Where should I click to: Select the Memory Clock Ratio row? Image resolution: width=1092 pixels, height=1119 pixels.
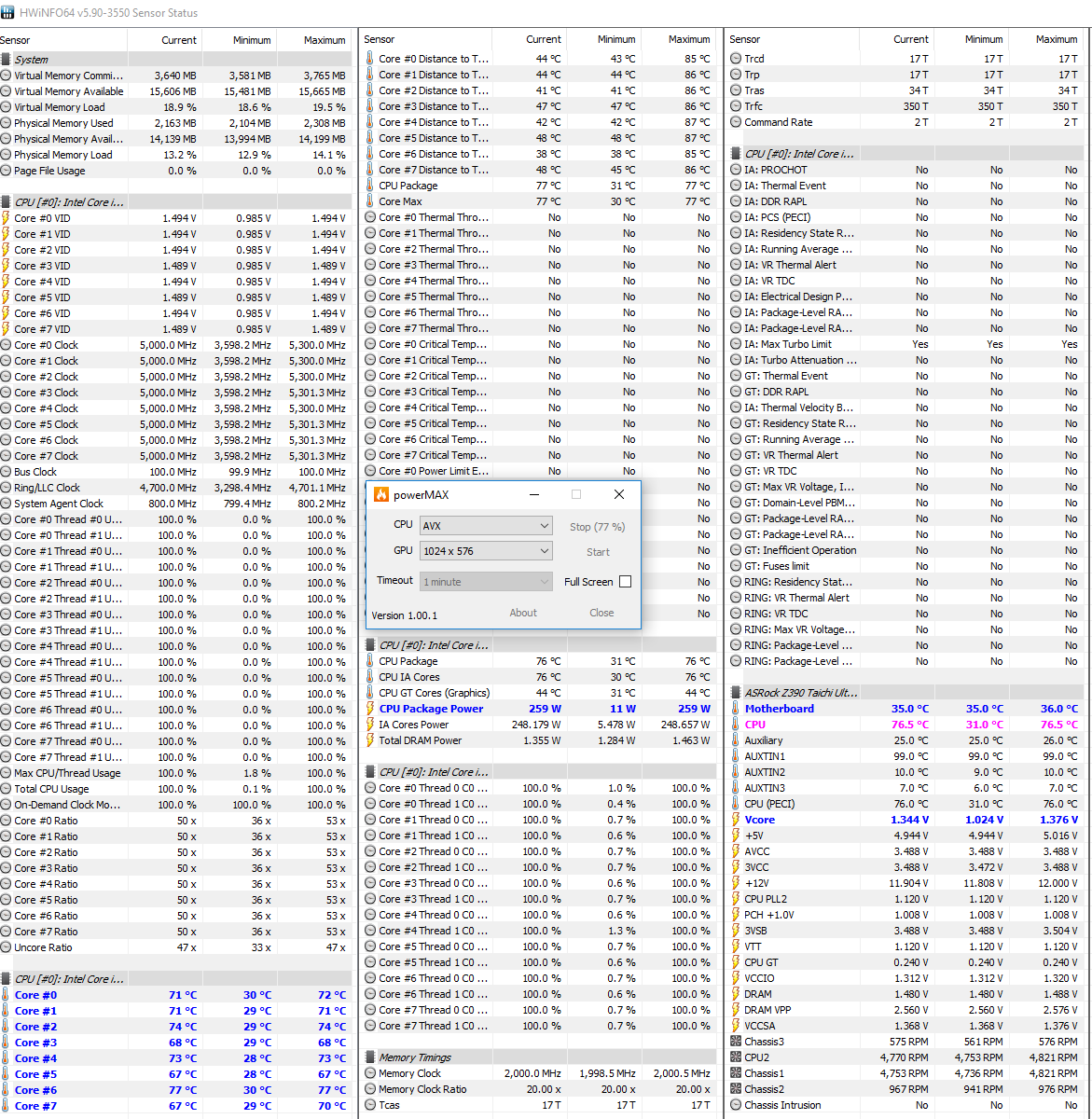pyautogui.click(x=540, y=1089)
